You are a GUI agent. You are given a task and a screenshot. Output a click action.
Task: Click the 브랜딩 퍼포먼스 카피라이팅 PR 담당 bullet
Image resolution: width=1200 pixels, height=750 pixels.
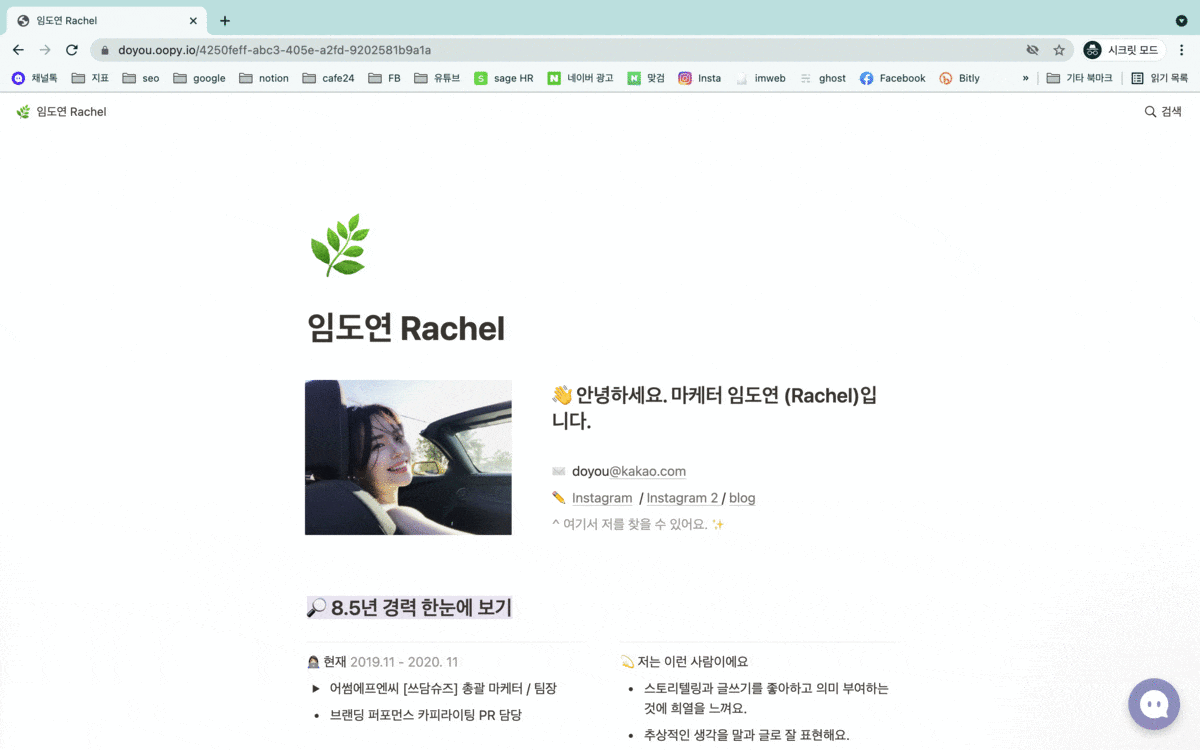coord(425,715)
